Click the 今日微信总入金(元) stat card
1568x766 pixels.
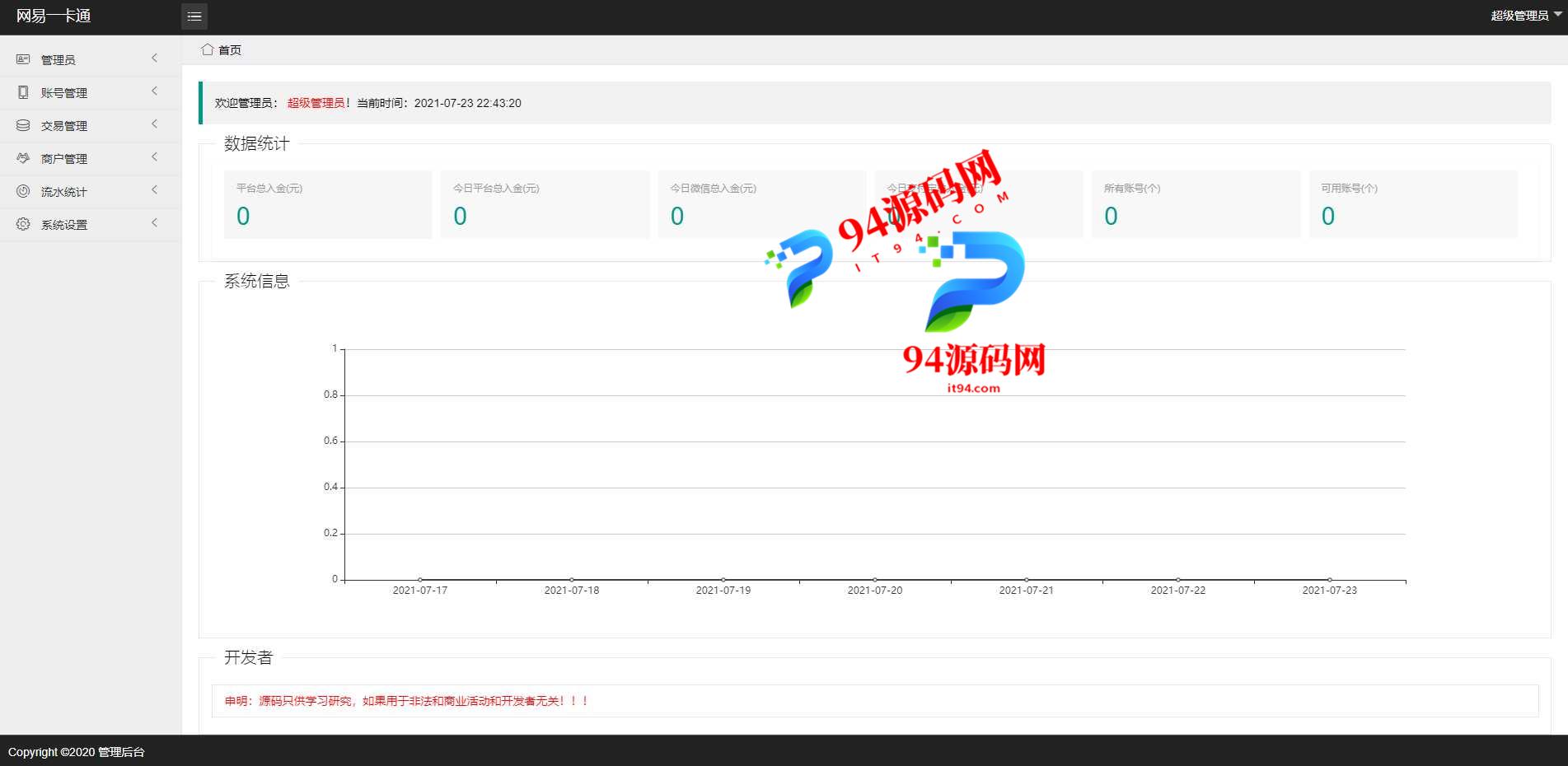coord(762,204)
